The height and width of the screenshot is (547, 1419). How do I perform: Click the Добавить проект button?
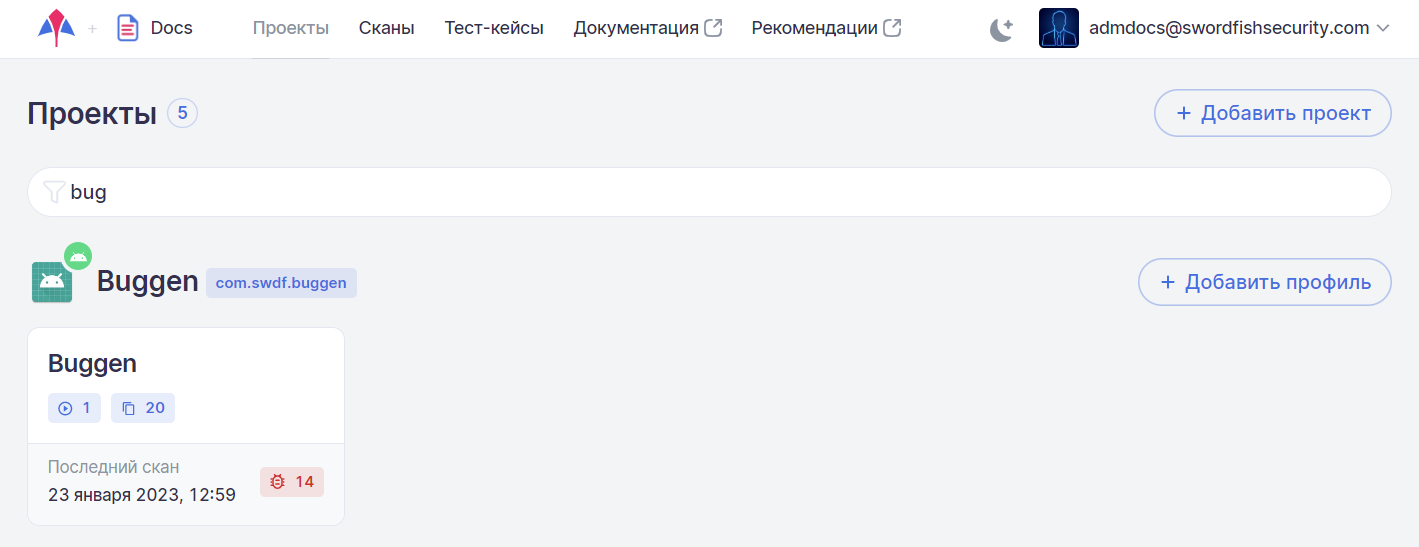point(1272,113)
